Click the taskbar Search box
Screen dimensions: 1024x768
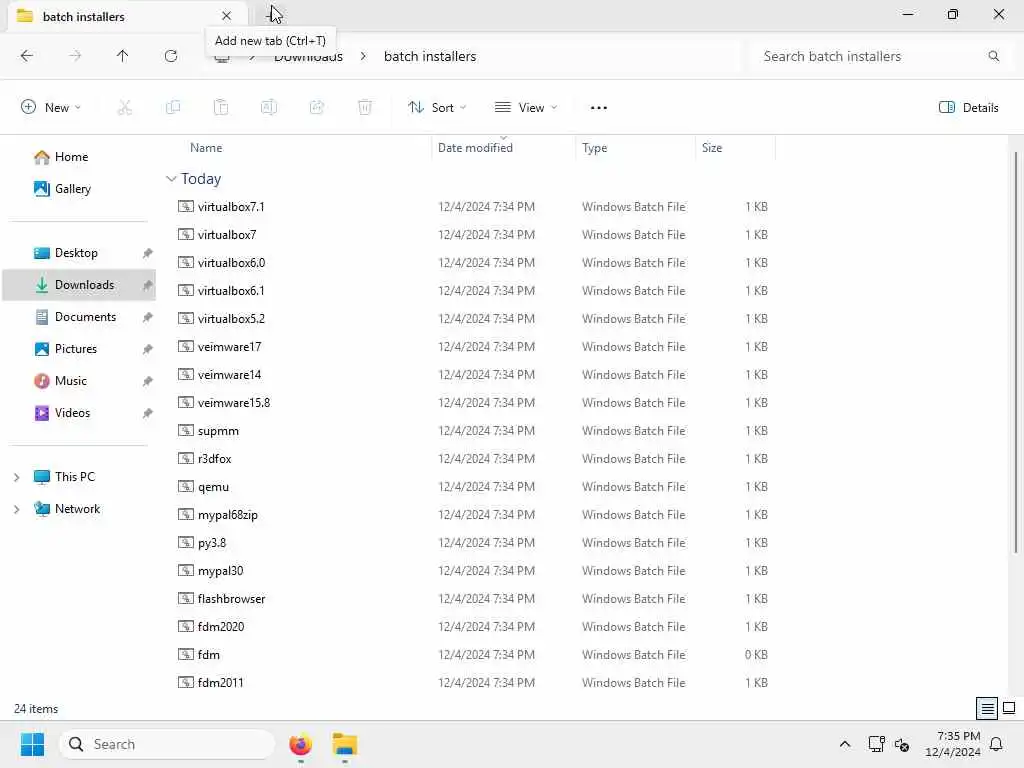[x=167, y=744]
